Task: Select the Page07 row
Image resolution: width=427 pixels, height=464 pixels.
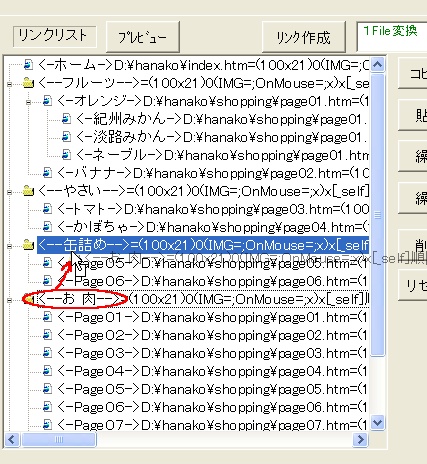Action: (x=213, y=424)
